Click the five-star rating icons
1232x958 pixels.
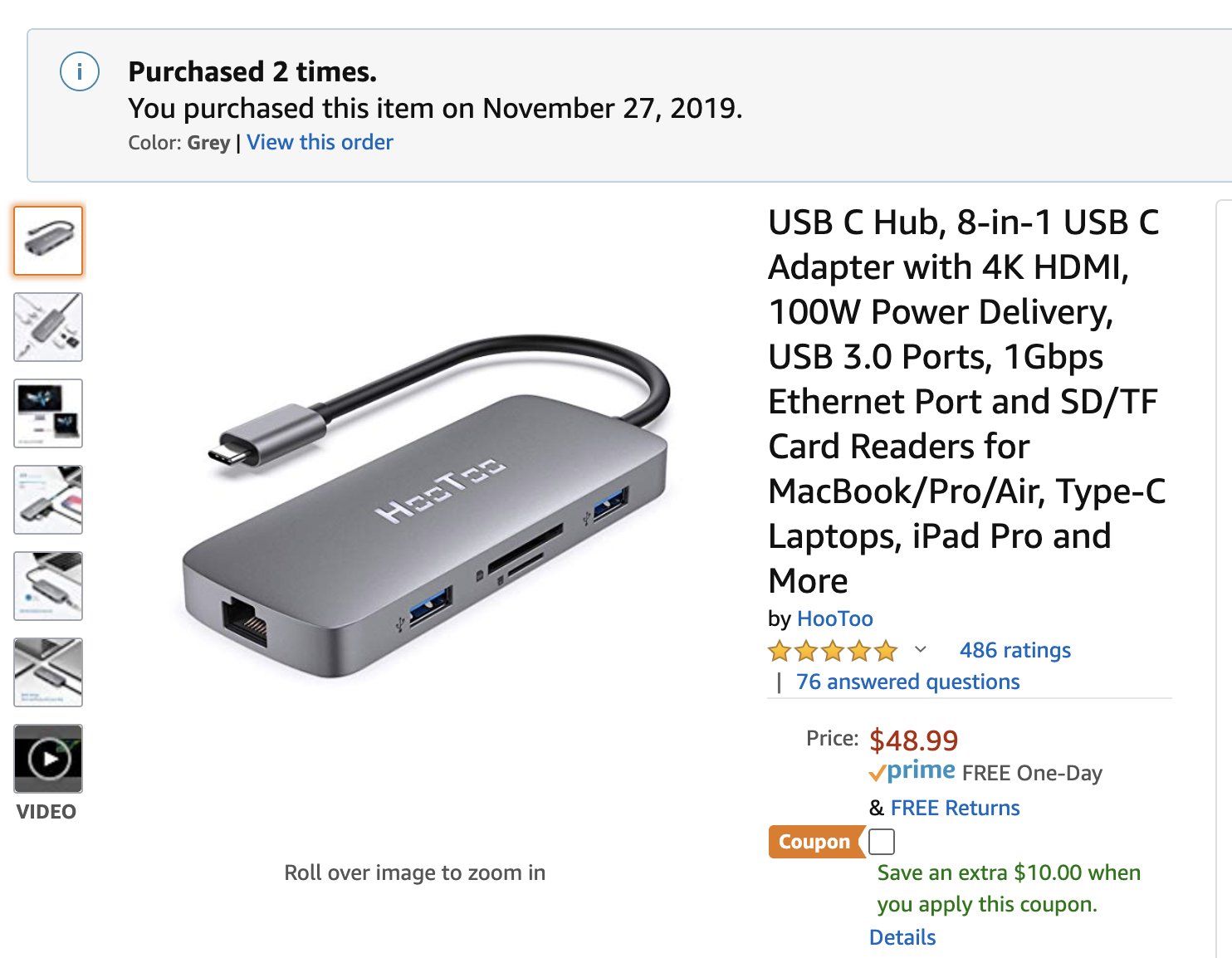click(833, 651)
